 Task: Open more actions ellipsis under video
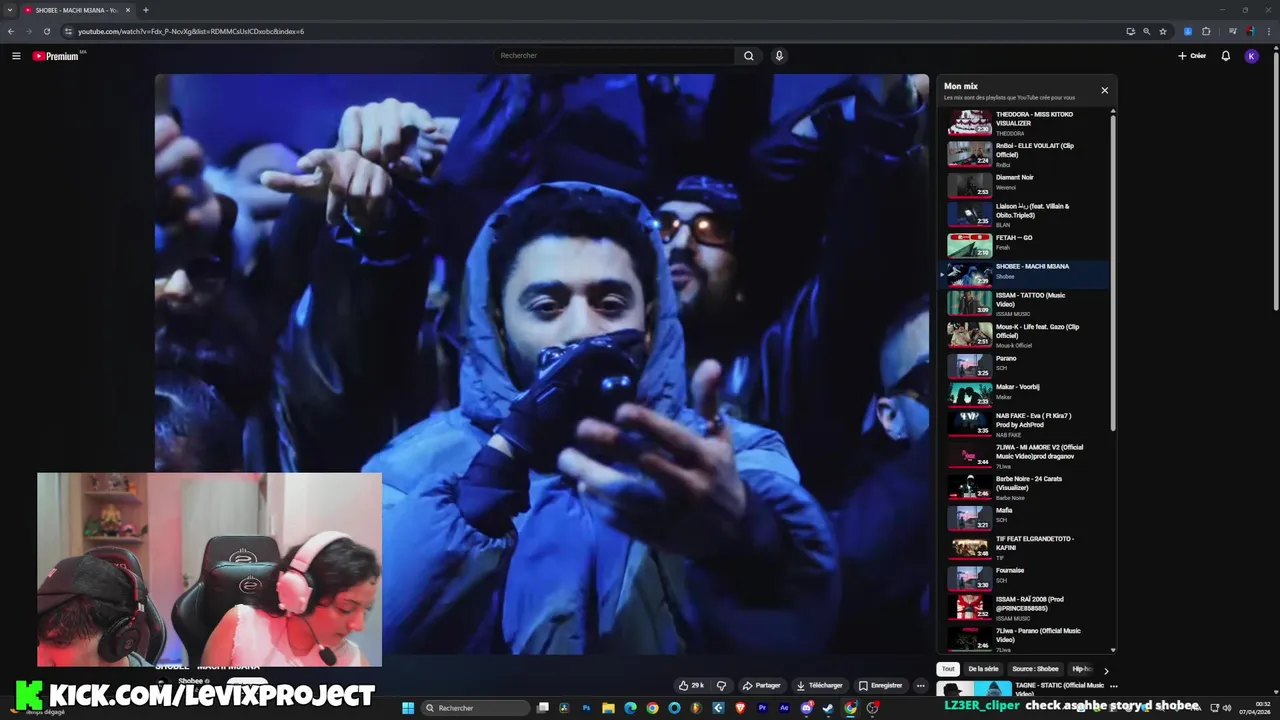[920, 685]
